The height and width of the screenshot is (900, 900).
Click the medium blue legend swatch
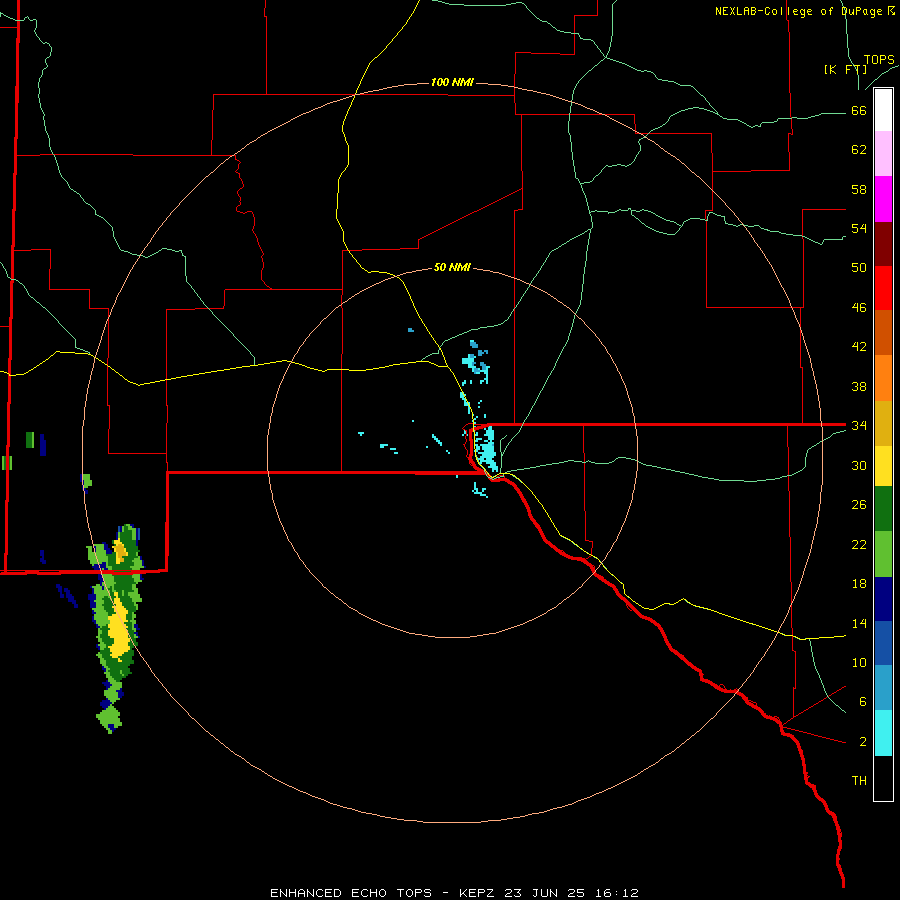click(883, 643)
